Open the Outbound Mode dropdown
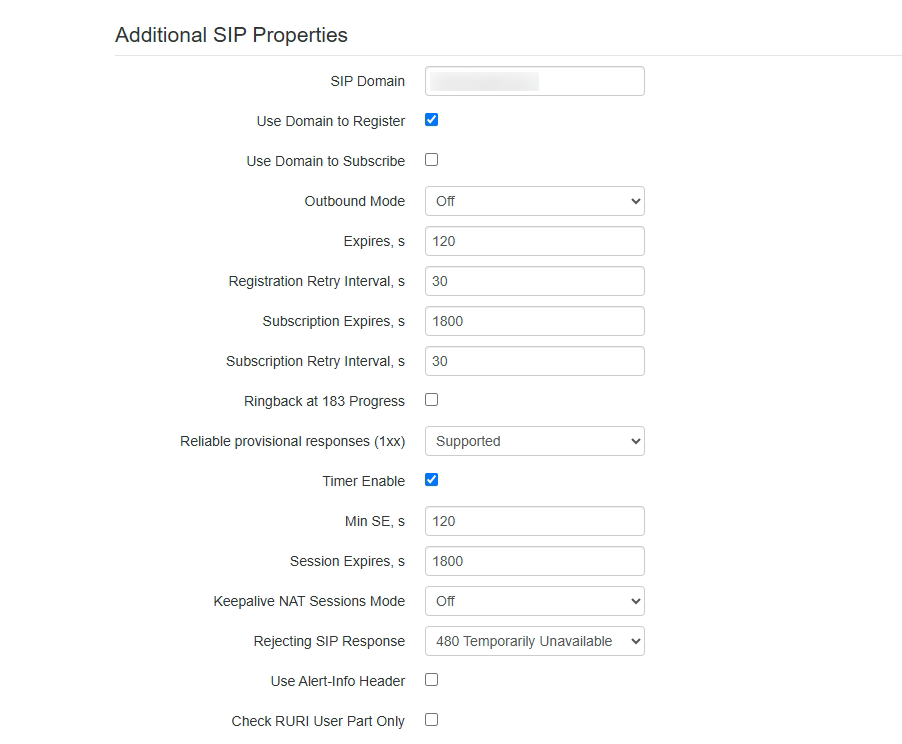 (x=534, y=201)
